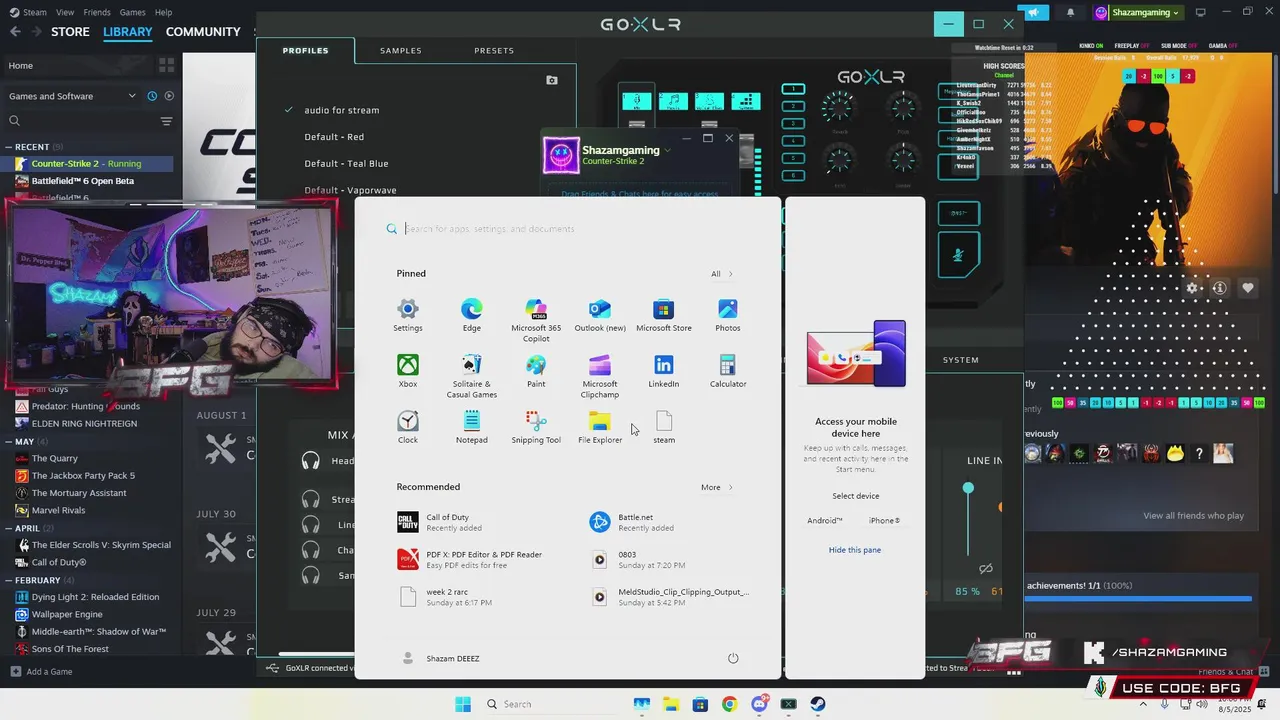1280x720 pixels.
Task: Open Outlook (new) in Start menu
Action: pos(600,316)
